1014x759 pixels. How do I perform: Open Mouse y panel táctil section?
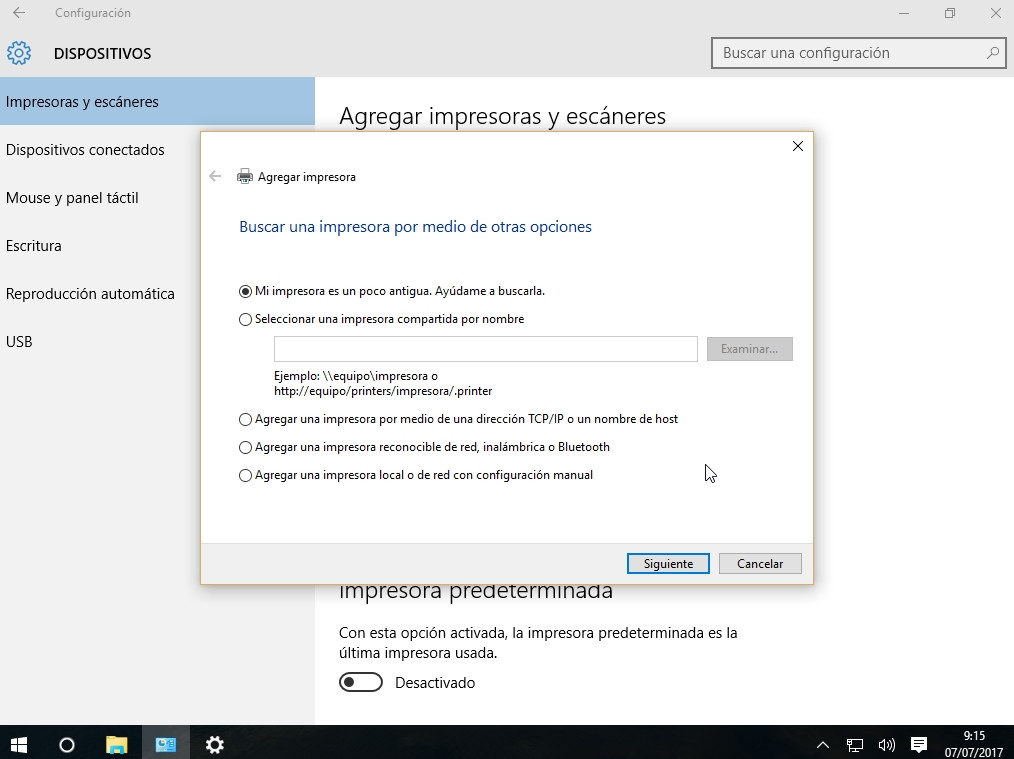click(x=72, y=198)
